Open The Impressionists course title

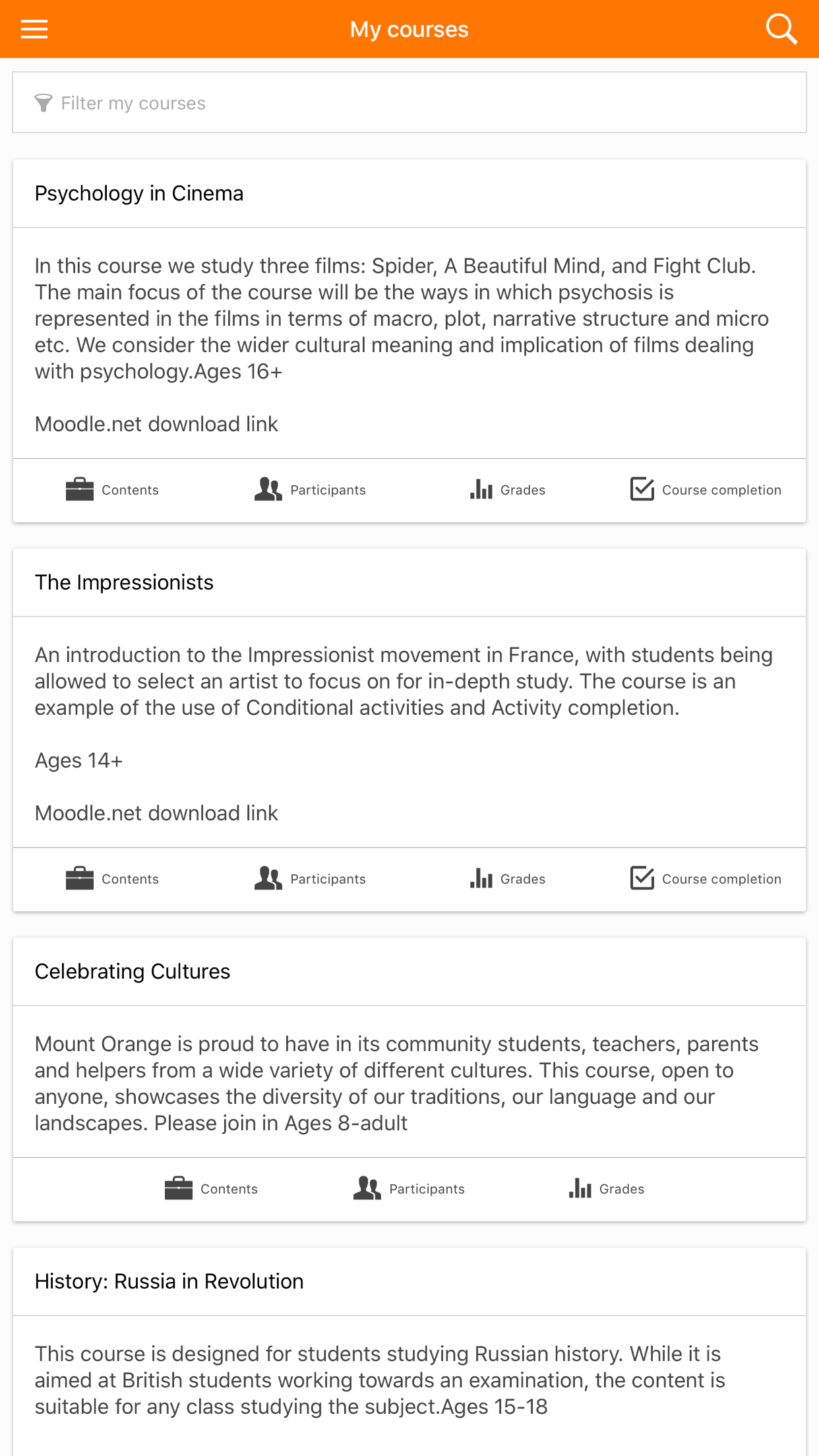pyautogui.click(x=124, y=582)
